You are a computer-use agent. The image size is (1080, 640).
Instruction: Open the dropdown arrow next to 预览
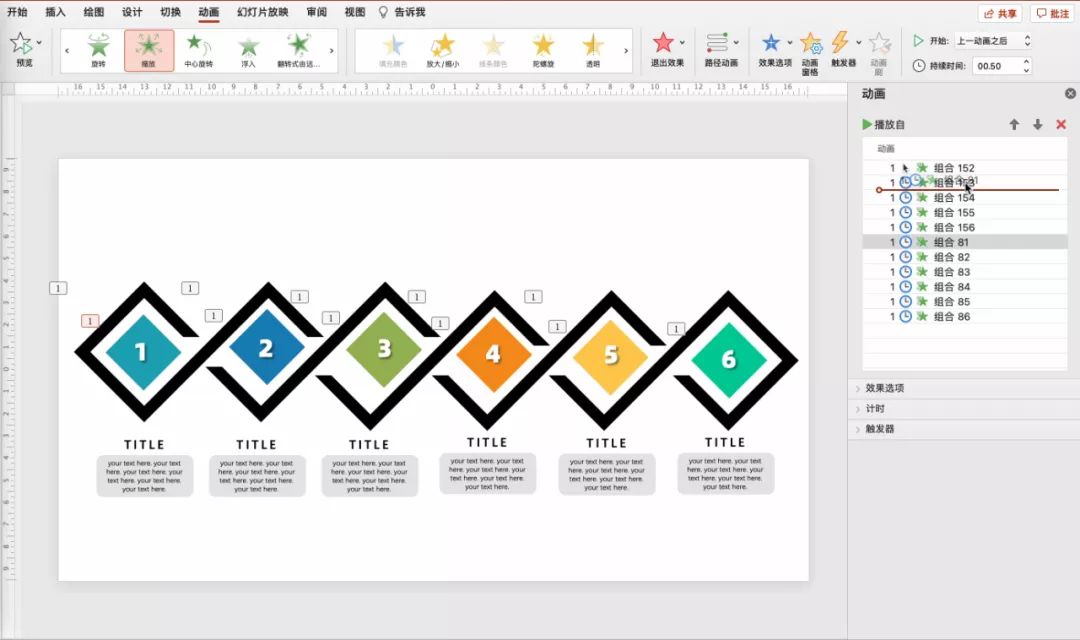point(39,43)
